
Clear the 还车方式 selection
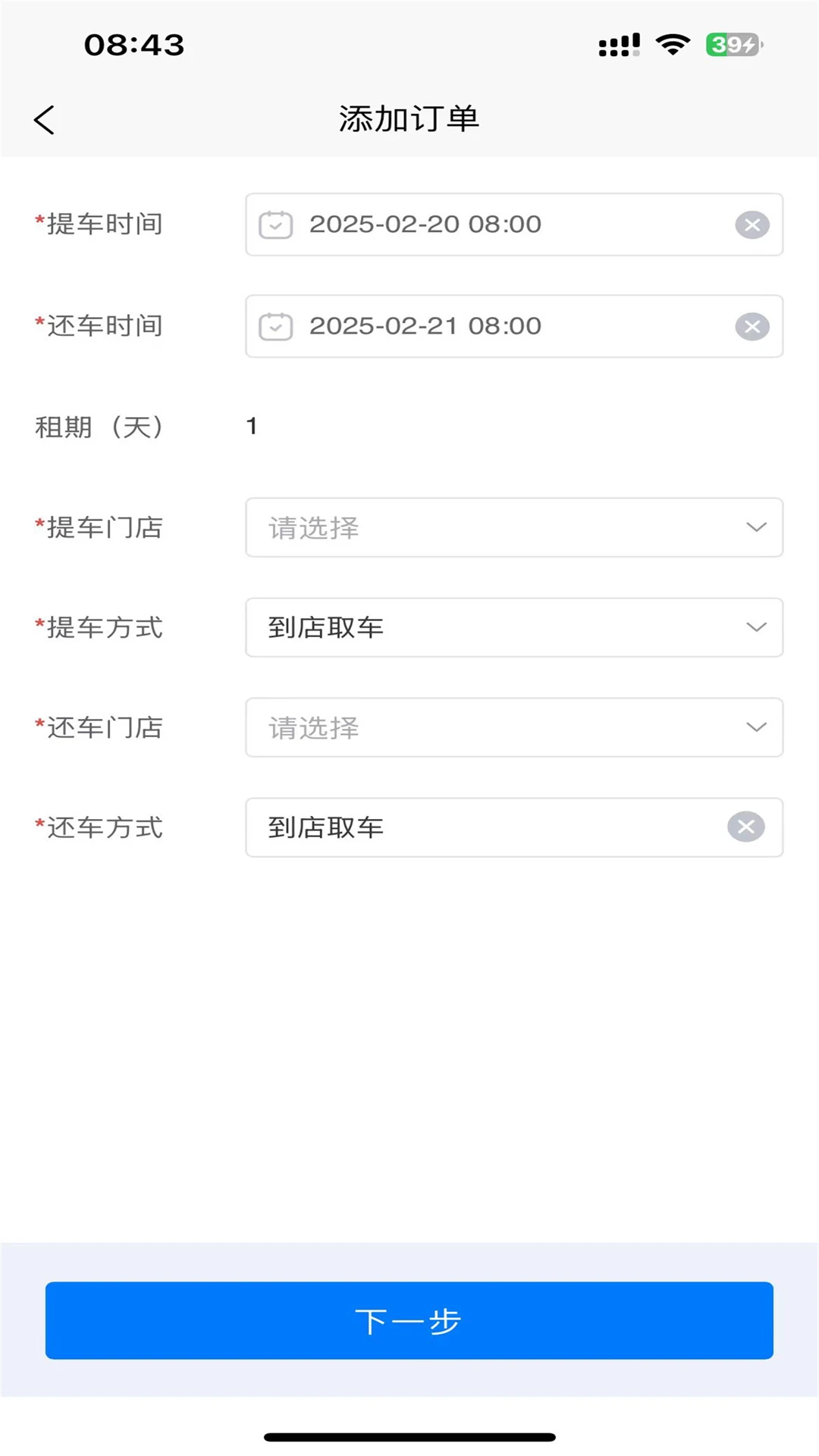click(746, 827)
